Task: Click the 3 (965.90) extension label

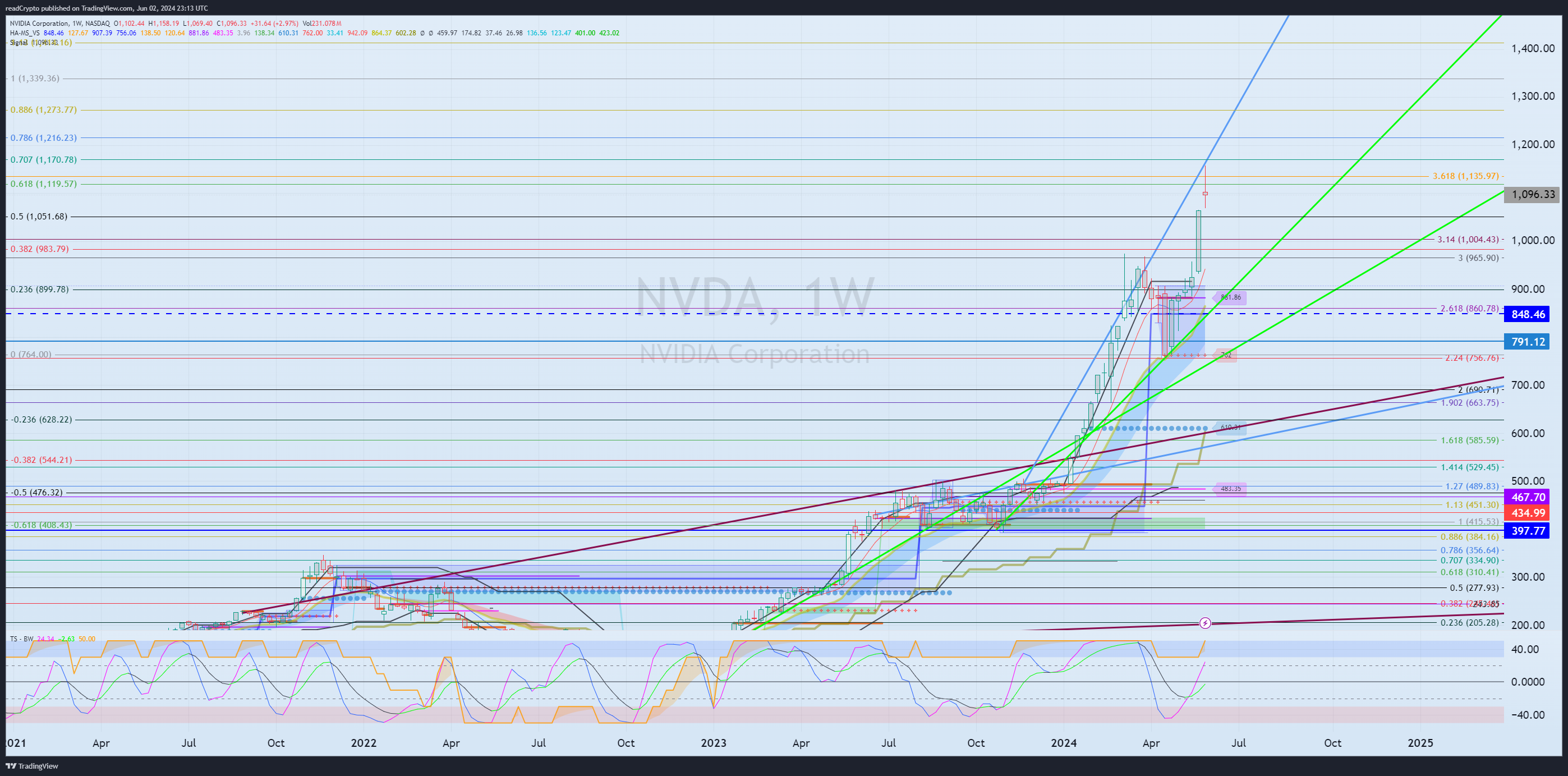Action: tap(1478, 258)
